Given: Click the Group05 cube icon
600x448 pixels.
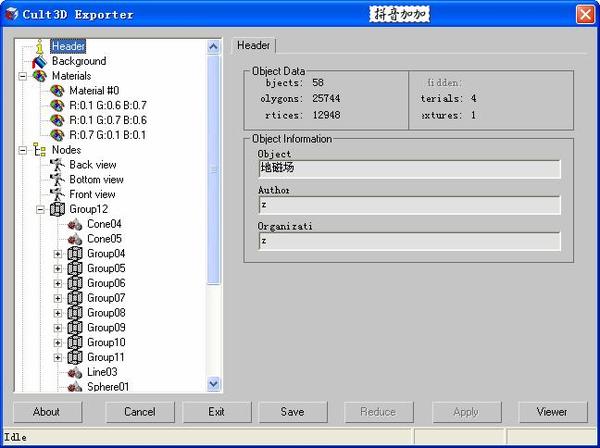Looking at the screenshot, I should (x=75, y=269).
